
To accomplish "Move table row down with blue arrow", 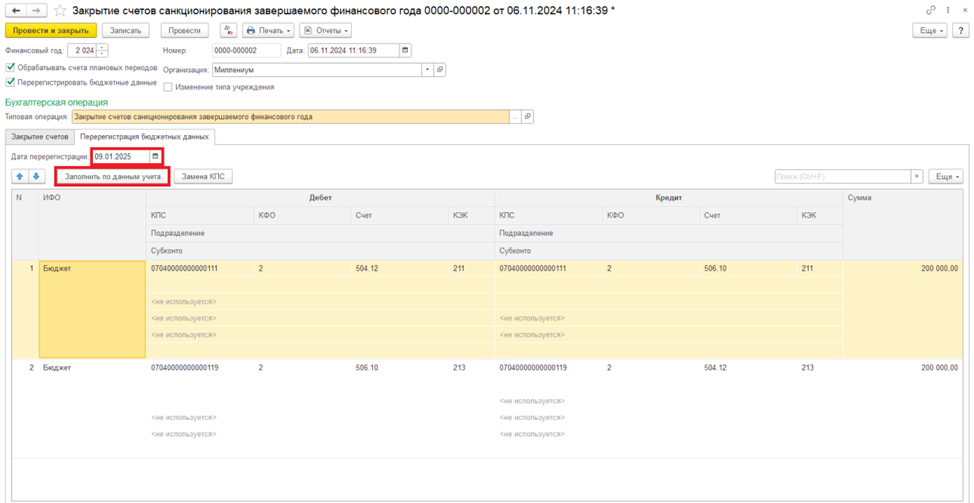I will pos(36,177).
